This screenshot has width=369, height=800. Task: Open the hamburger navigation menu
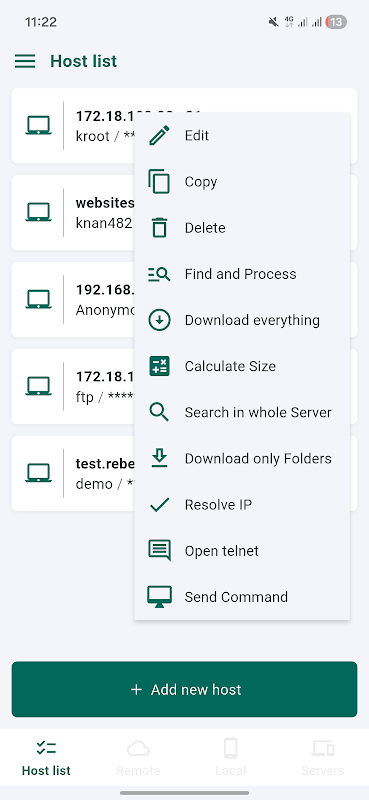(25, 61)
